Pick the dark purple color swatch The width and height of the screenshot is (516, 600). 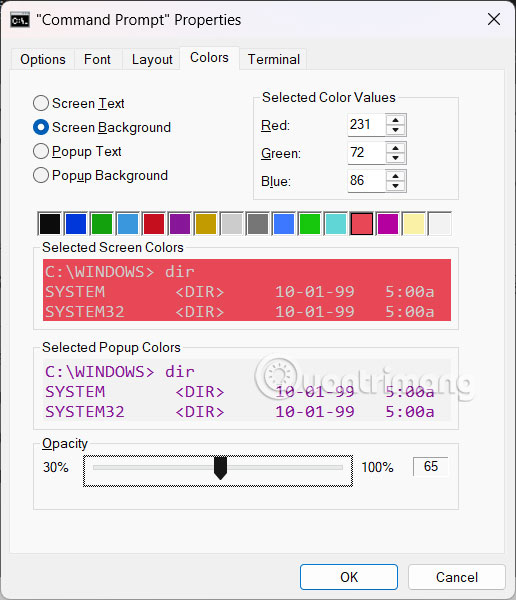(180, 224)
